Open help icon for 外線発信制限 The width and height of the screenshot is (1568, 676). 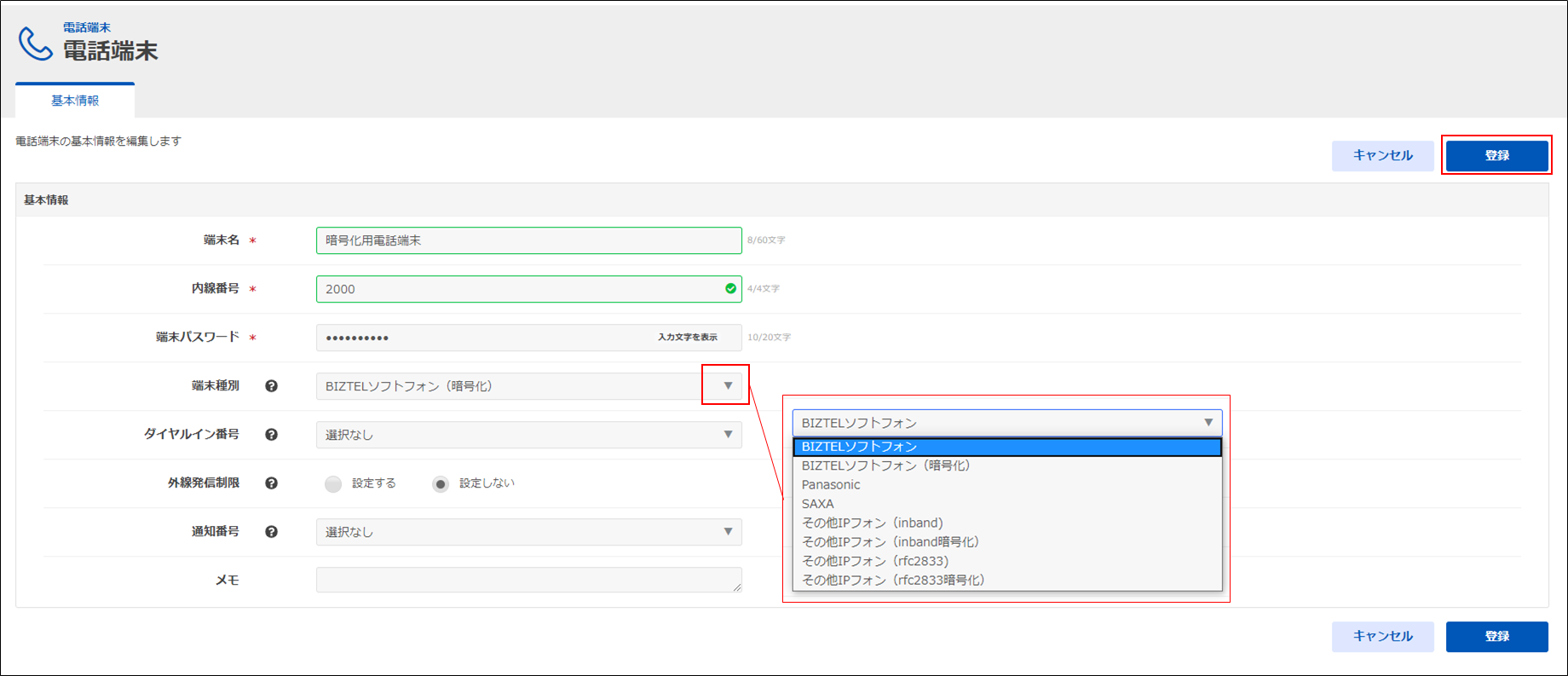271,483
